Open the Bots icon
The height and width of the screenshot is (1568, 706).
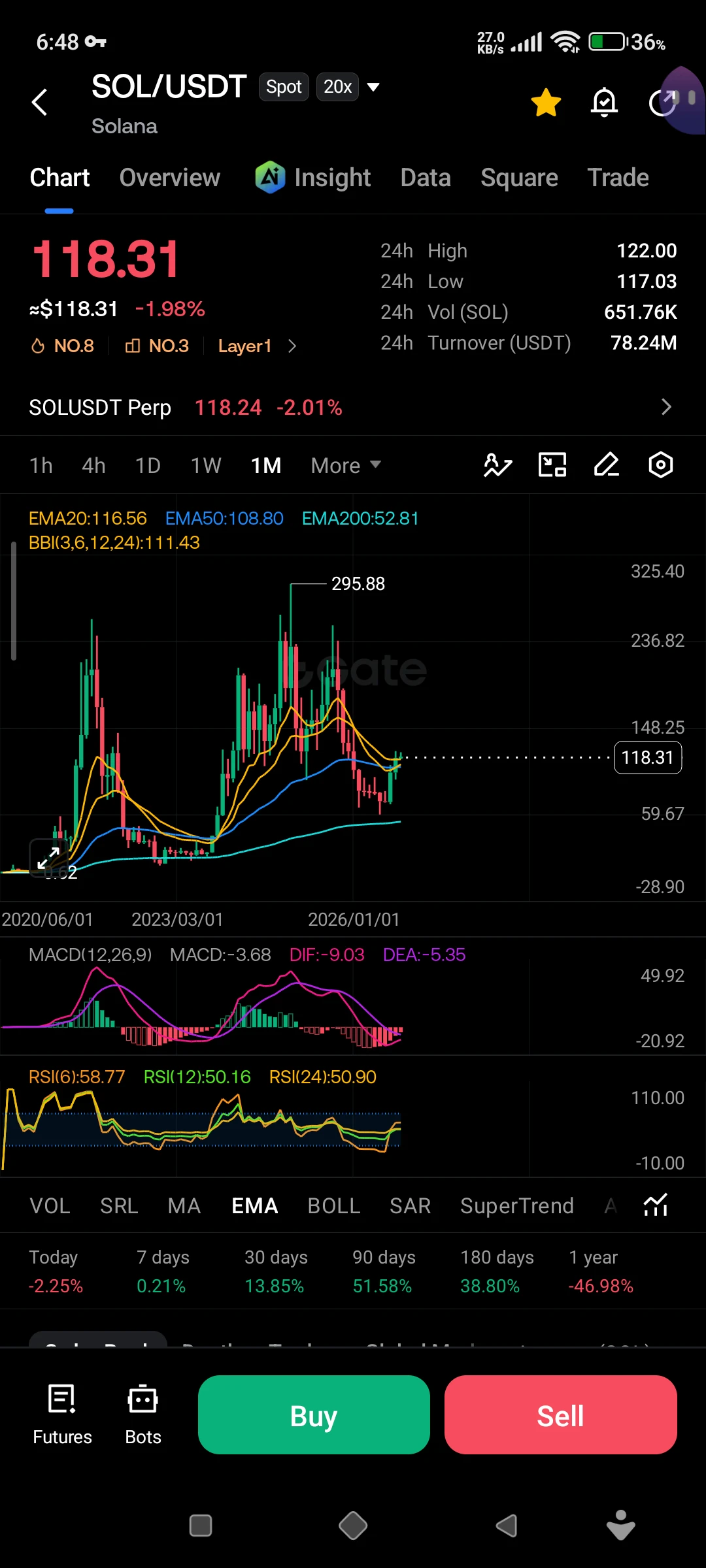pyautogui.click(x=143, y=1415)
